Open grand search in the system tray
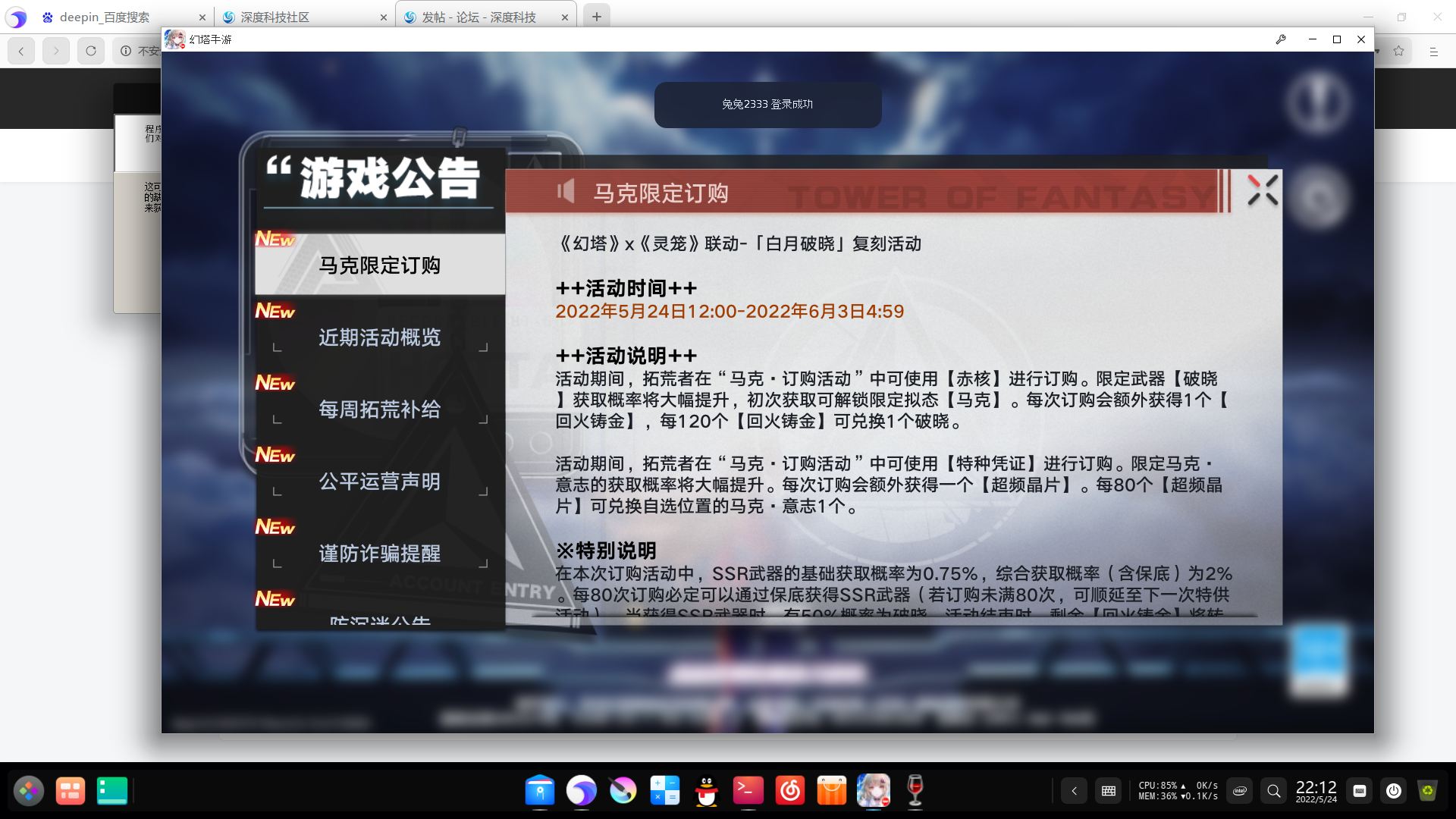The height and width of the screenshot is (819, 1456). click(x=1274, y=791)
